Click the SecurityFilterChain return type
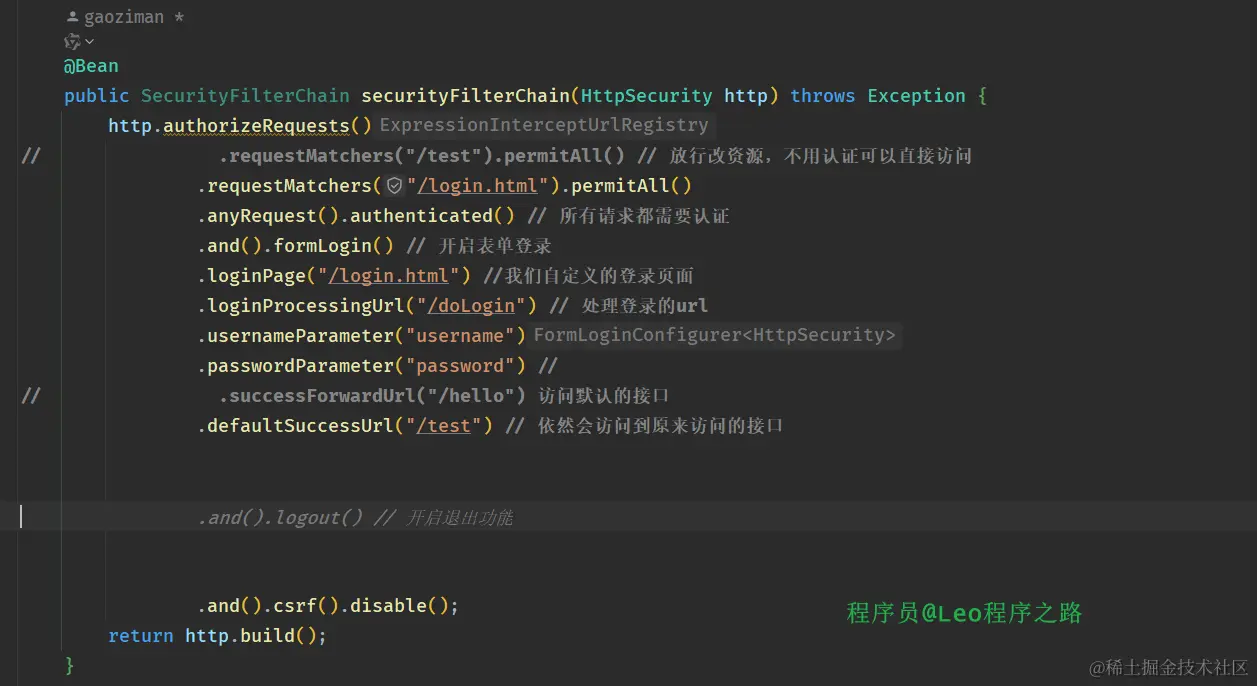 245,96
